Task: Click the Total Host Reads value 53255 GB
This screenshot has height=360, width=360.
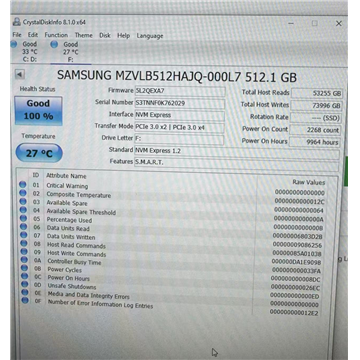Action: point(317,94)
